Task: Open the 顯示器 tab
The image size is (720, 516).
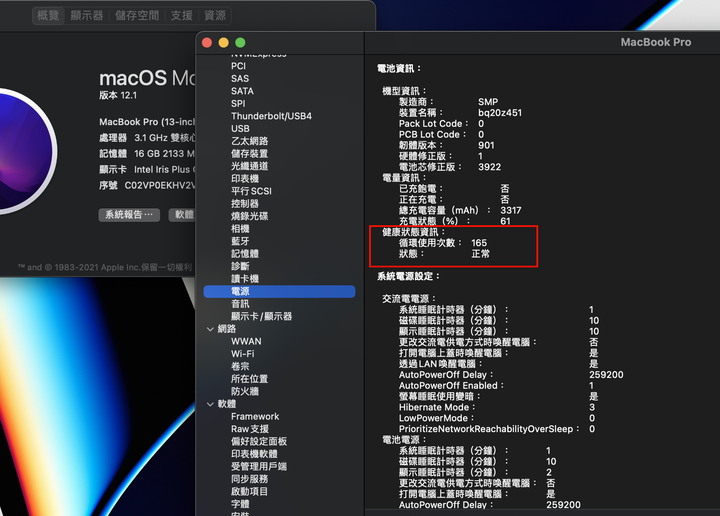Action: point(87,16)
